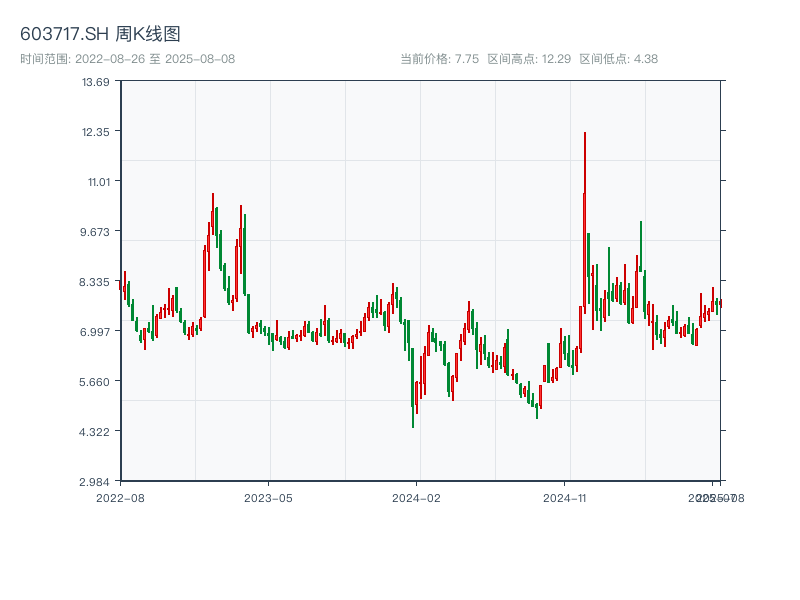Click the 5.660 y-axis price label
The width and height of the screenshot is (800, 600).
tap(96, 382)
